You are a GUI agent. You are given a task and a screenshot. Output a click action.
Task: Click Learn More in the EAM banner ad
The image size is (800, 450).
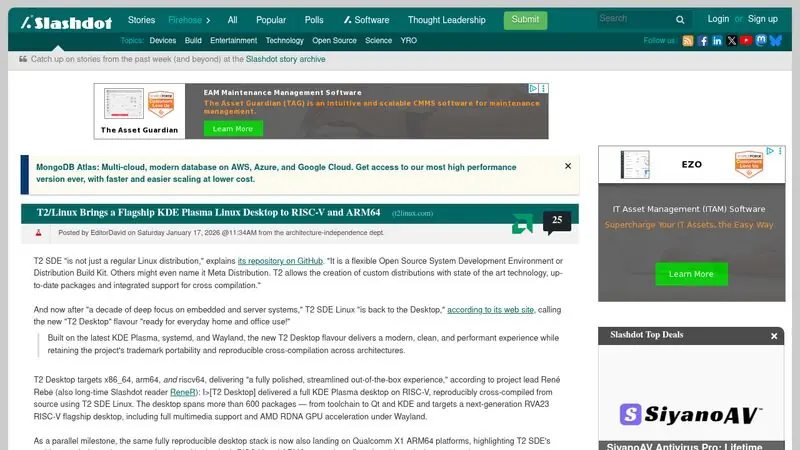pos(233,129)
